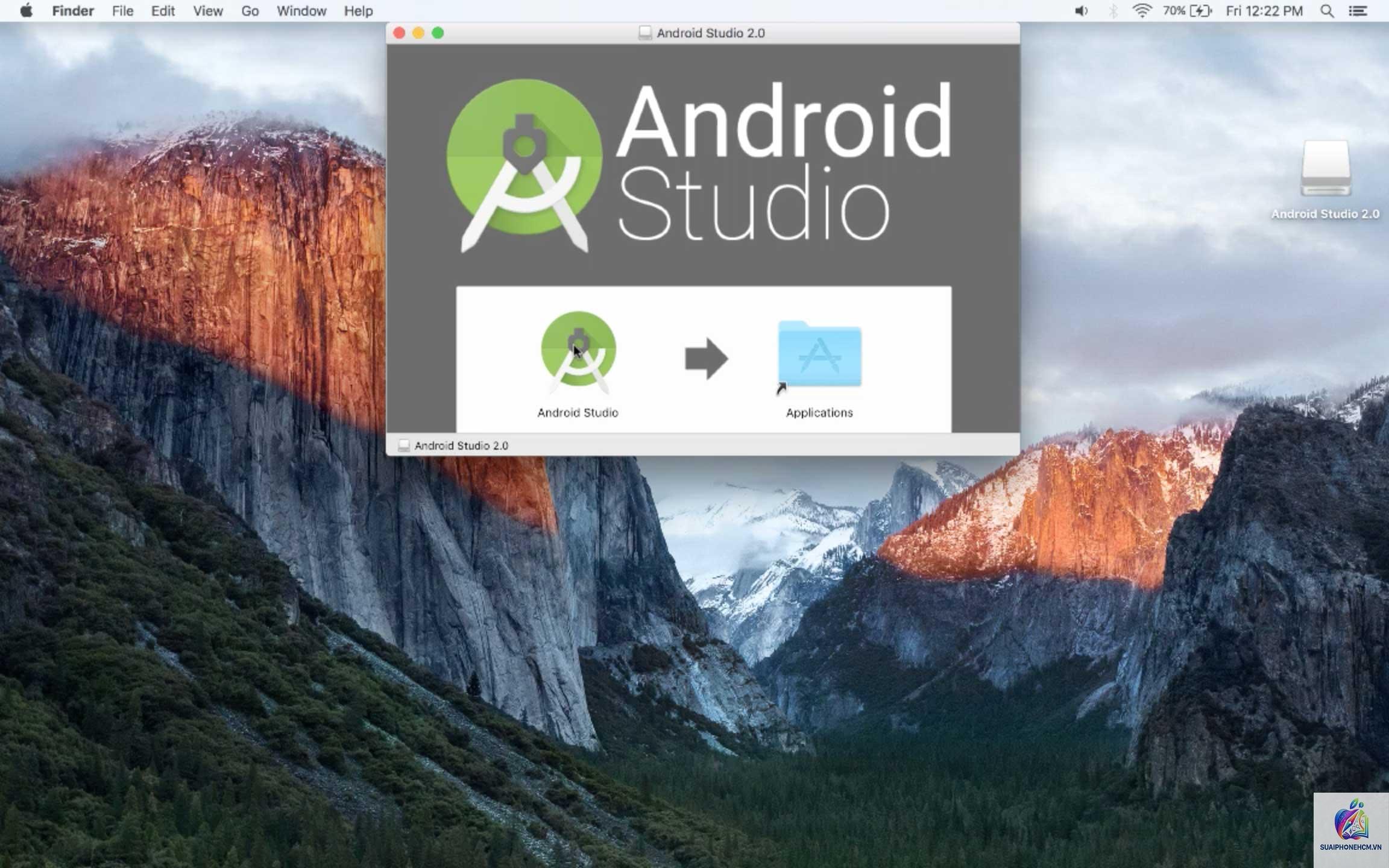Viewport: 1389px width, 868px height.
Task: Click the clock showing Fri 12:22 PM
Action: tap(1264, 11)
